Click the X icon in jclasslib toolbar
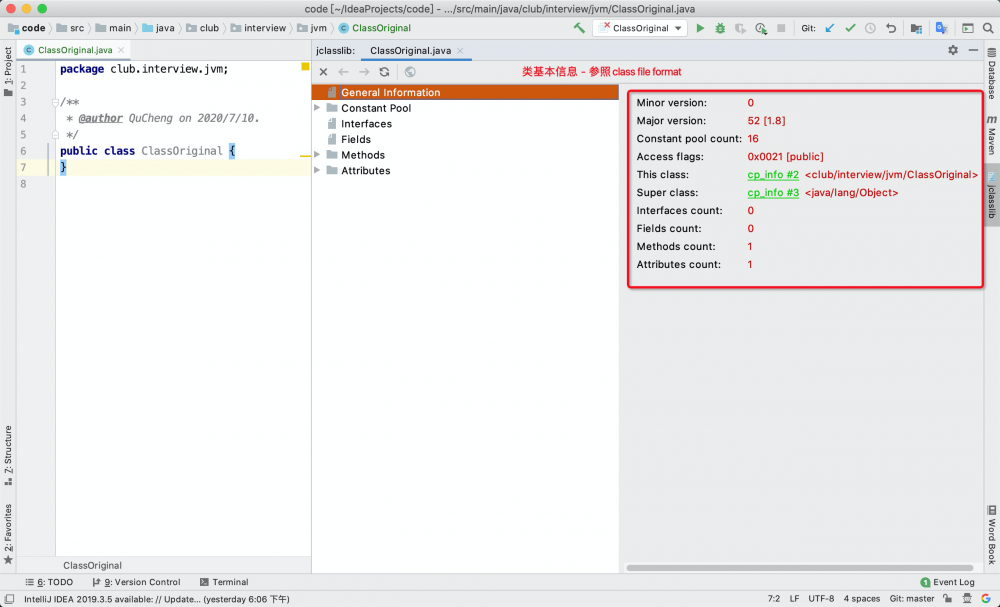 coord(323,72)
